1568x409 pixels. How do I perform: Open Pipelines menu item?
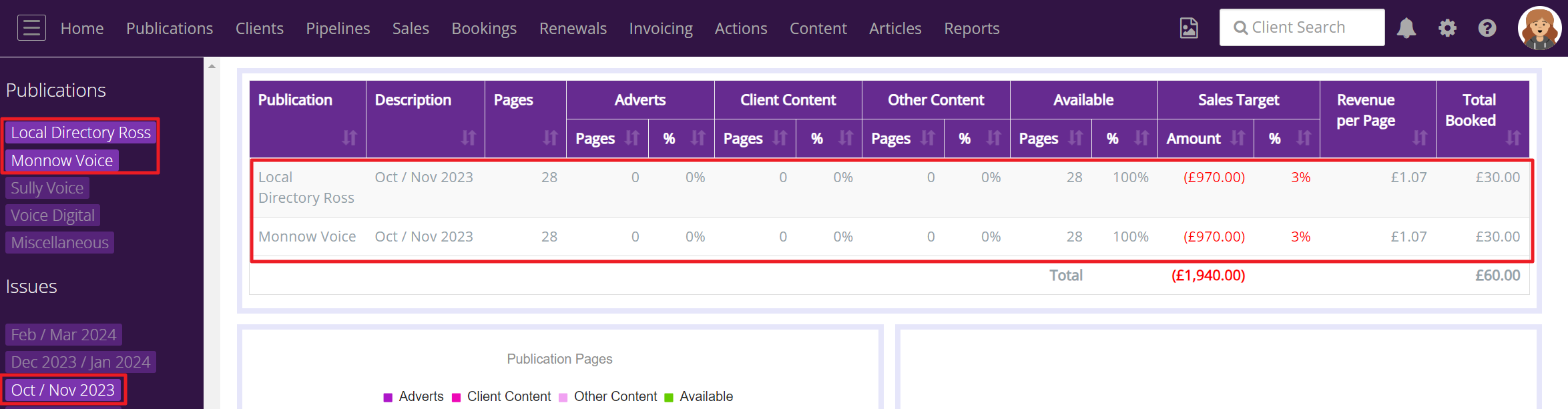click(x=338, y=28)
